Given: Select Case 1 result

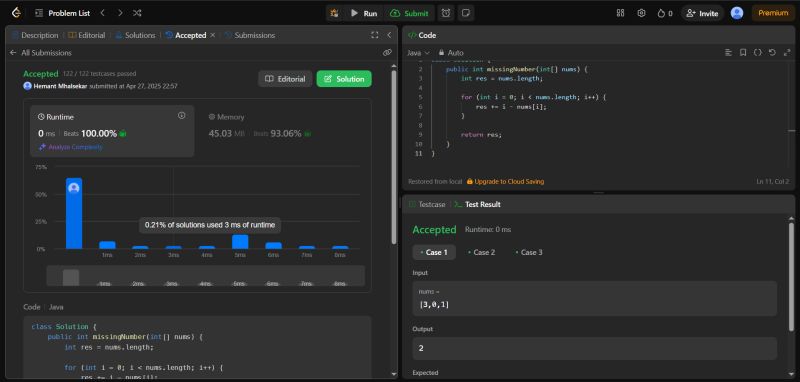Looking at the screenshot, I should click(x=434, y=252).
